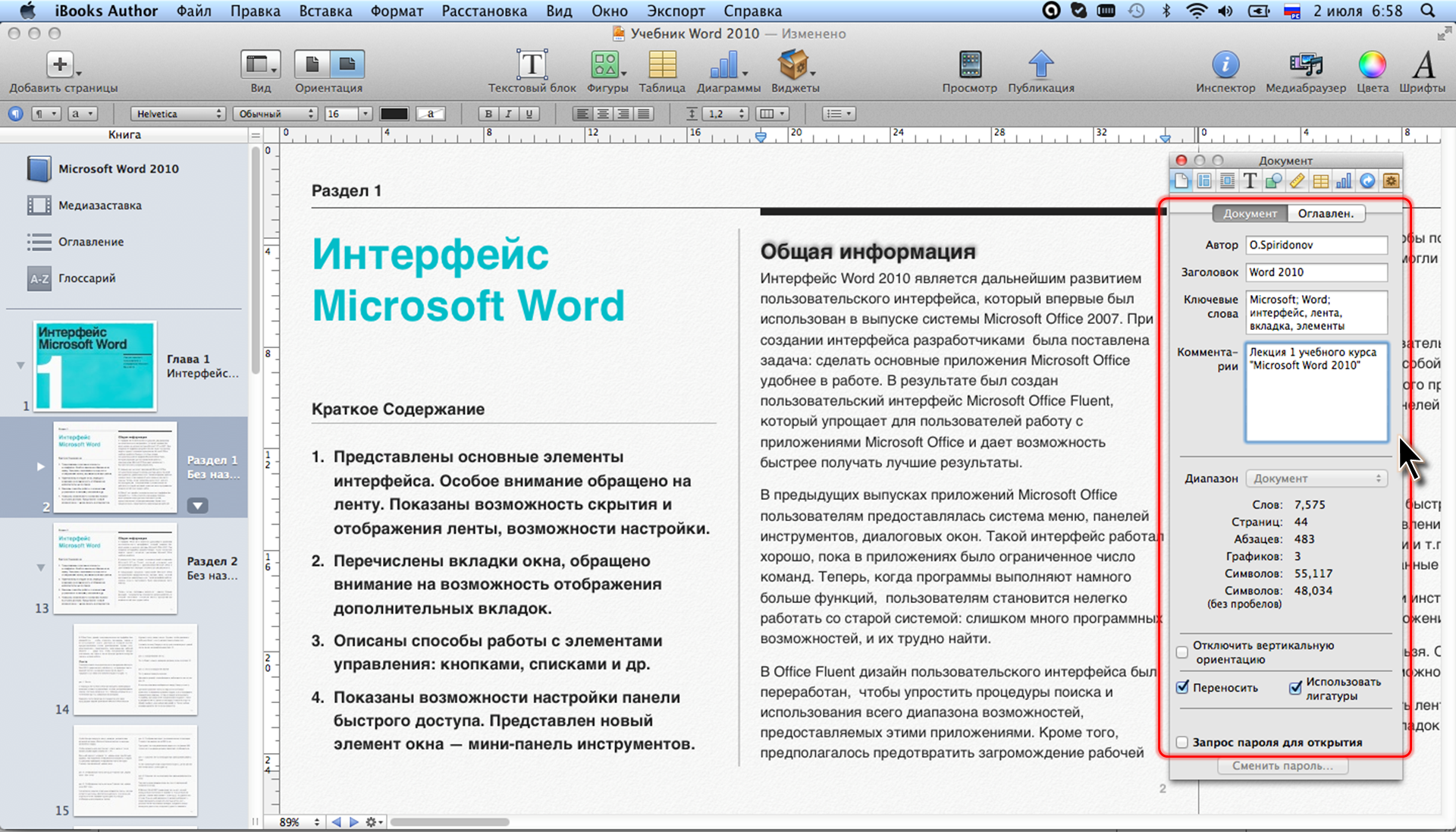
Task: Uncheck the Переносить hyphenation checkbox
Action: click(1181, 687)
